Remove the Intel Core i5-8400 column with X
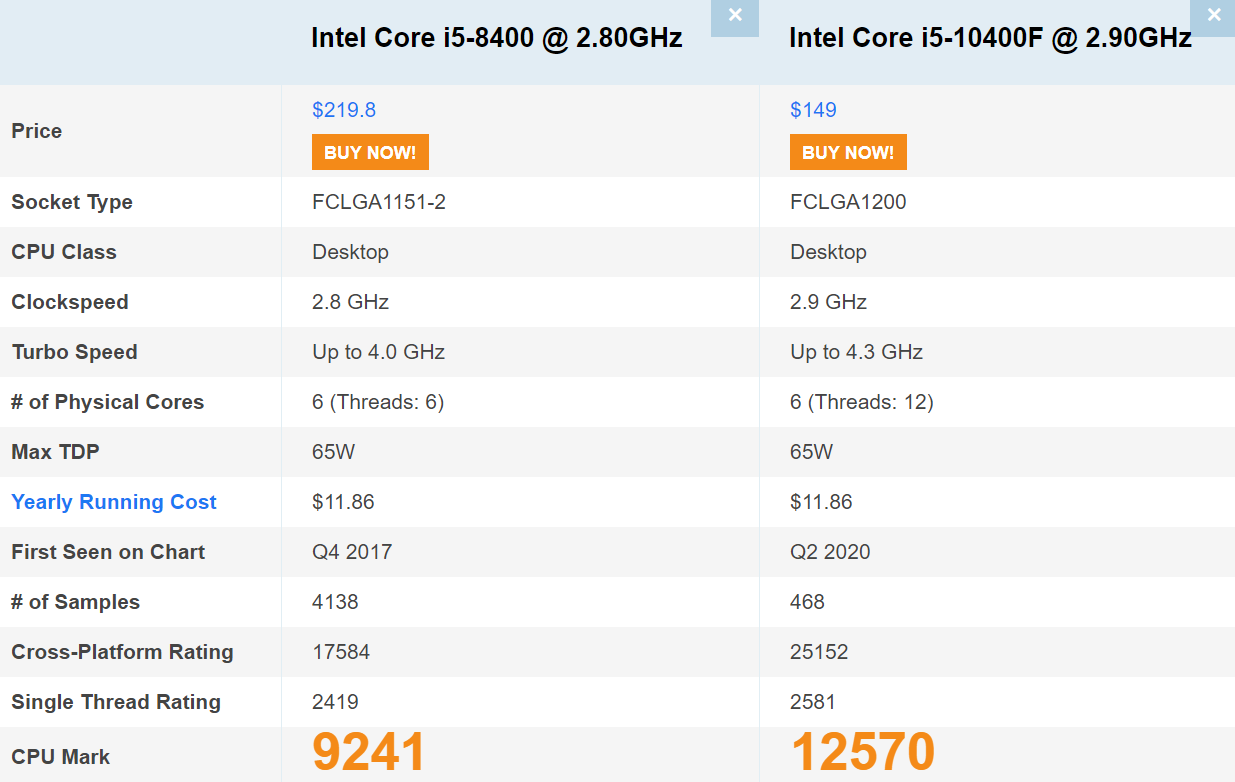The width and height of the screenshot is (1235, 782). [735, 17]
